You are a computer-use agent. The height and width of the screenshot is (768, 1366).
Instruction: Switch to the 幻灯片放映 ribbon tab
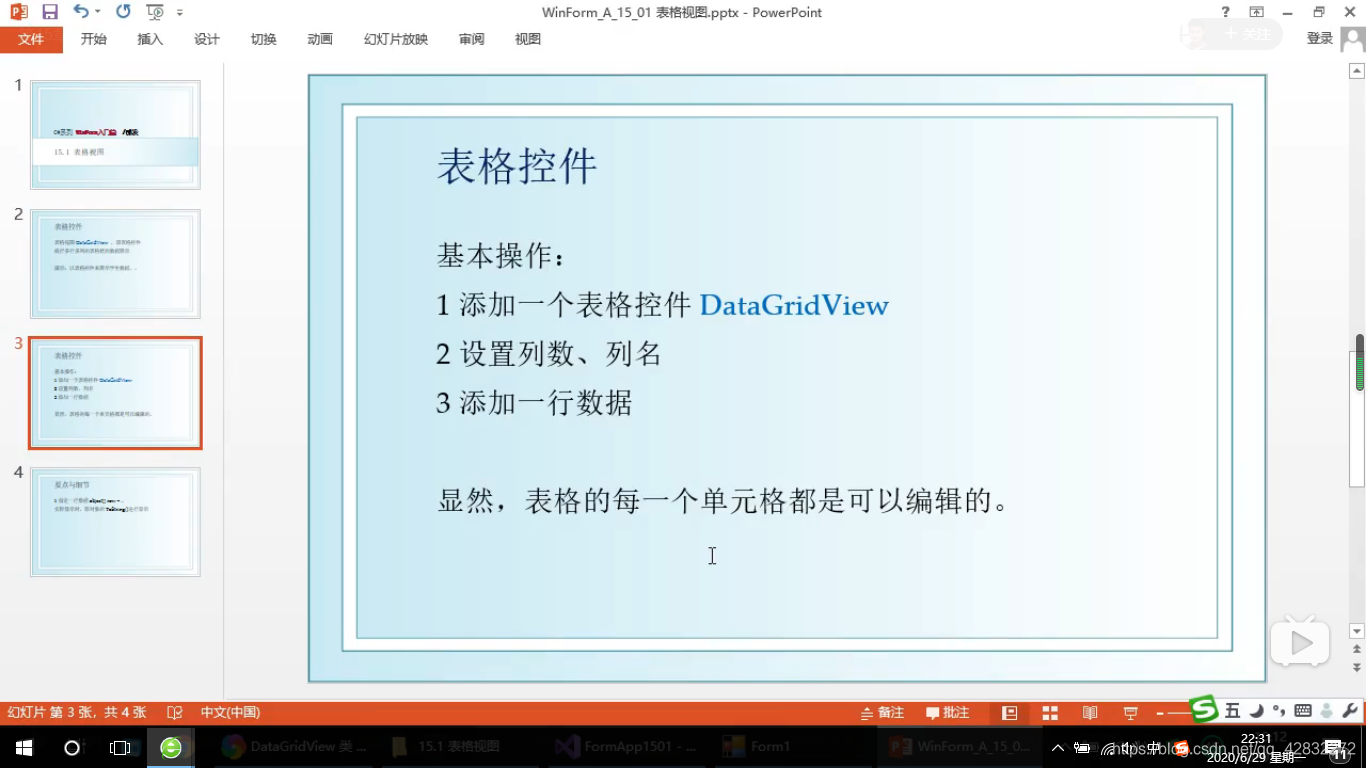coord(396,39)
